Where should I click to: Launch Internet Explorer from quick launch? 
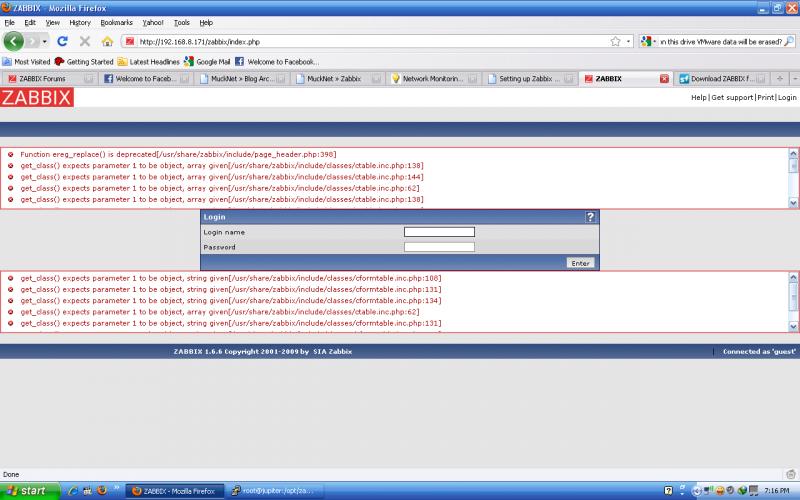tap(73, 491)
